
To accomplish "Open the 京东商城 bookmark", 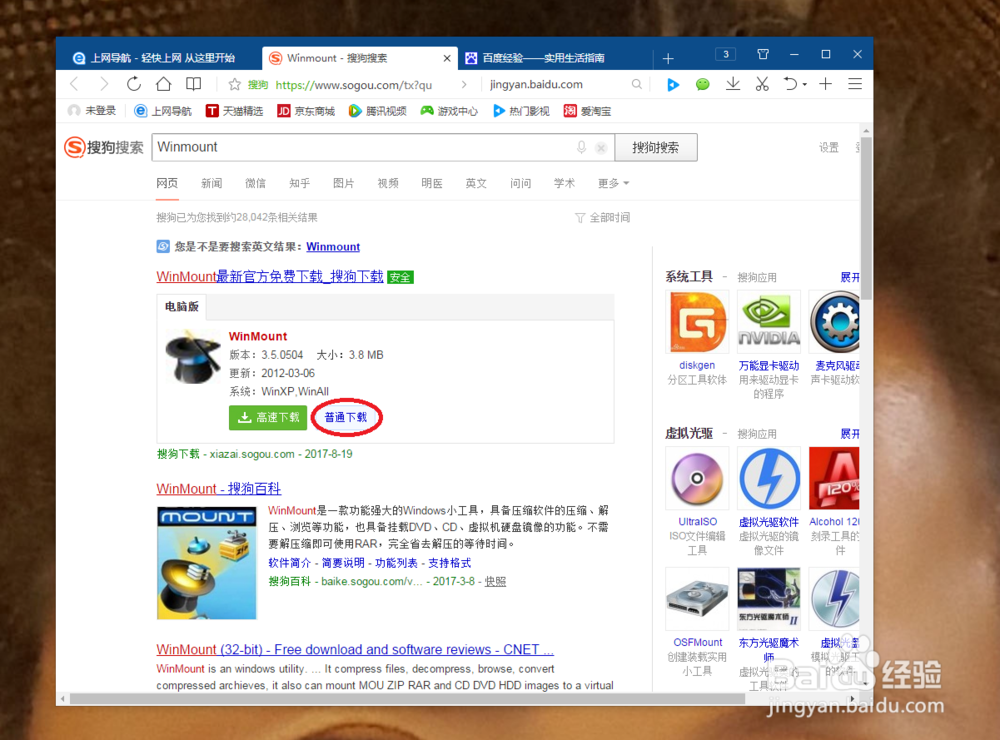I will 306,111.
